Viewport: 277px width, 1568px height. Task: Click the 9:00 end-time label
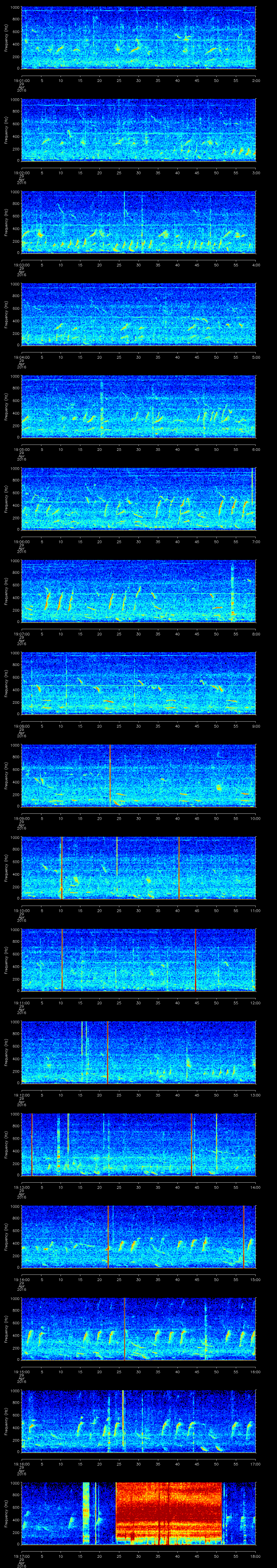tap(256, 726)
